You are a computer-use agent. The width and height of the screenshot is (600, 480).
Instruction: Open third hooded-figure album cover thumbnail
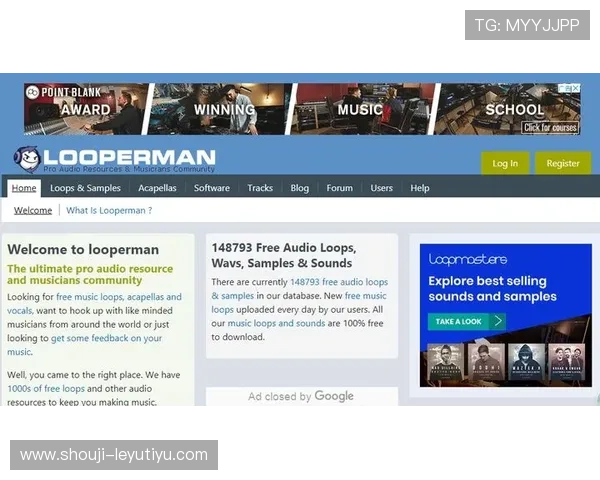(526, 362)
